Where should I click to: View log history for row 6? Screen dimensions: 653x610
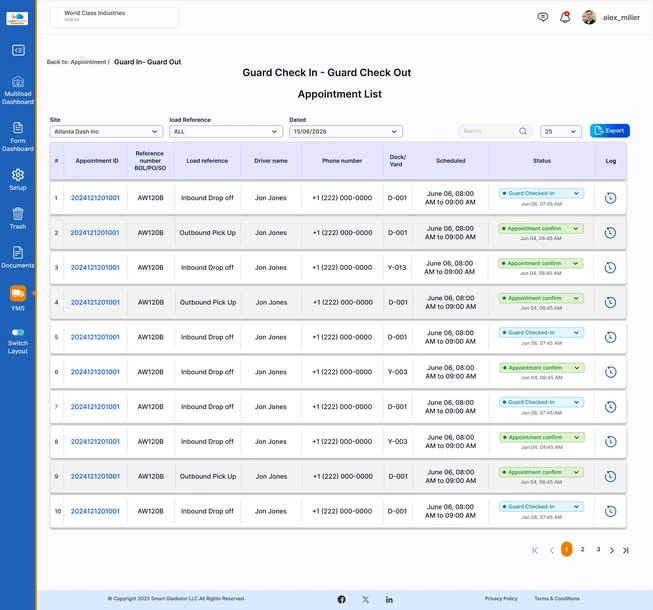(x=610, y=372)
